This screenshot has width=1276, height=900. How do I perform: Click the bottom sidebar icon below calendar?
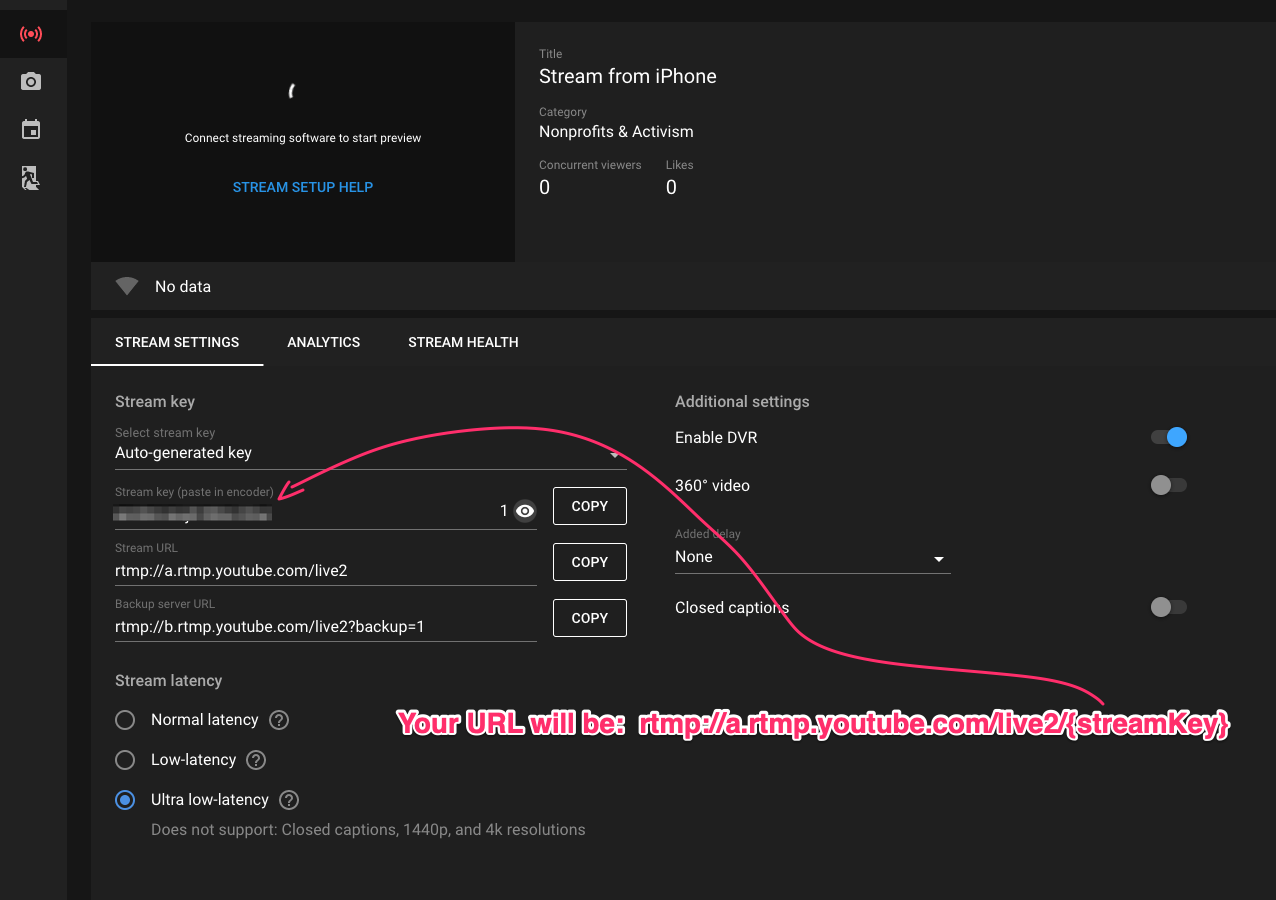(x=31, y=179)
